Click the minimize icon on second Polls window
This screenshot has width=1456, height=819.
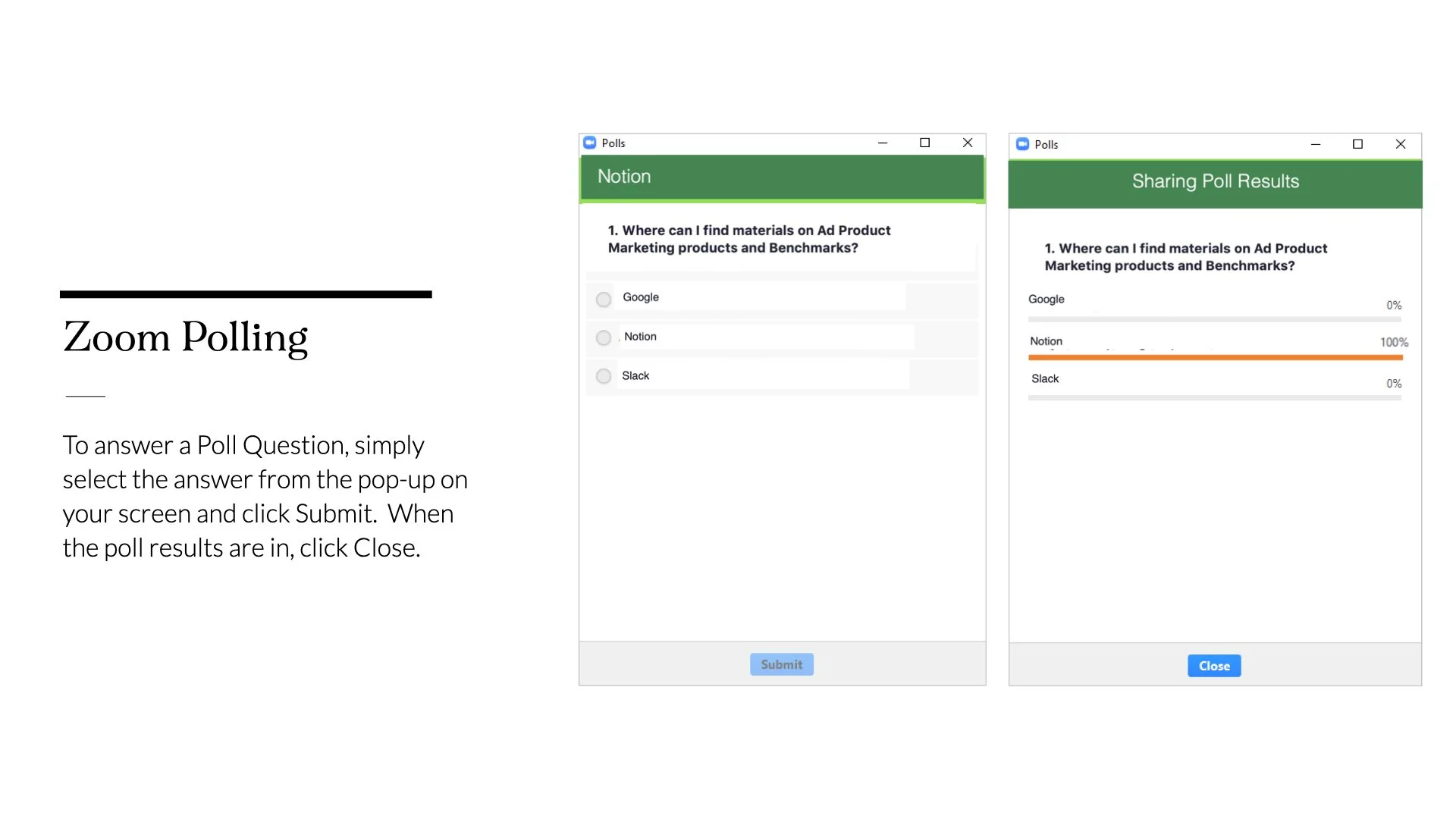pyautogui.click(x=1316, y=144)
